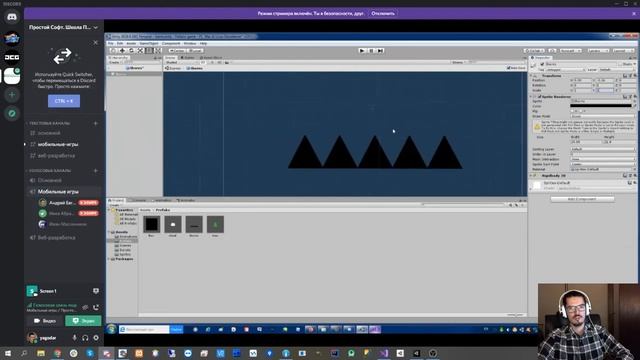Viewport: 640px width, 360px height.
Task: Collapse the Assets folder tree
Action: [x=109, y=232]
